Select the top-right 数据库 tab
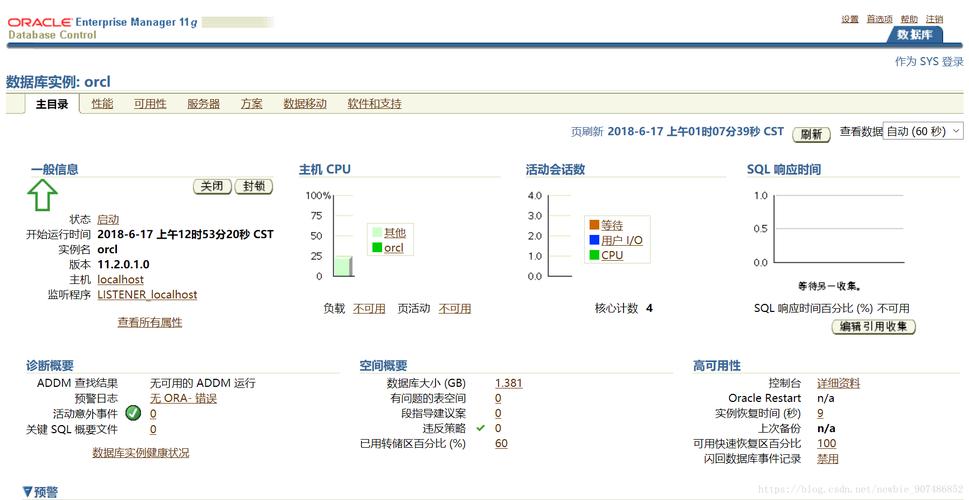The image size is (969, 500). coord(915,35)
